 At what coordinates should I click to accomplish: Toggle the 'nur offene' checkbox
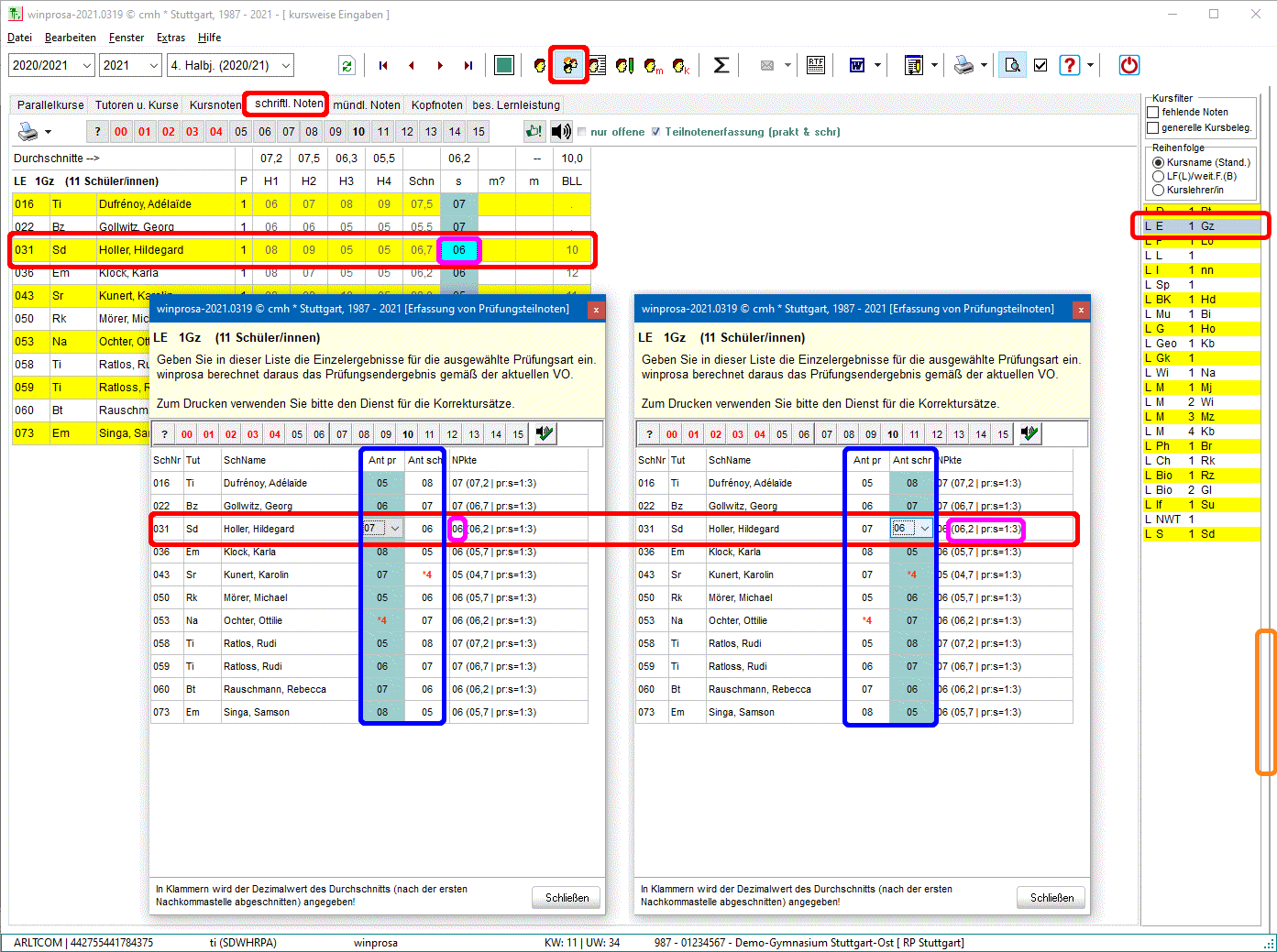tap(581, 132)
